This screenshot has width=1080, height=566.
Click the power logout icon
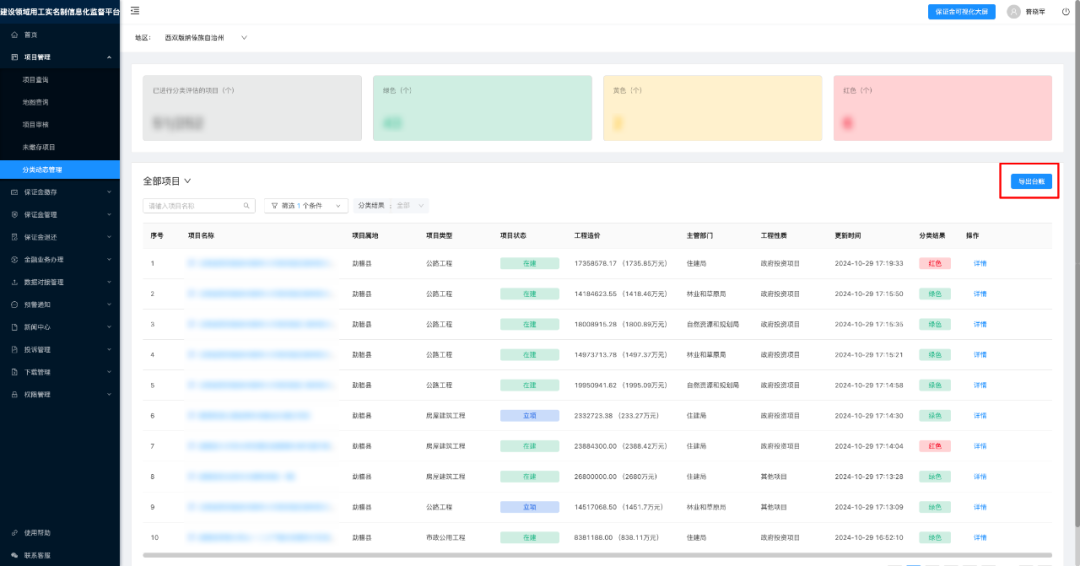point(1066,12)
